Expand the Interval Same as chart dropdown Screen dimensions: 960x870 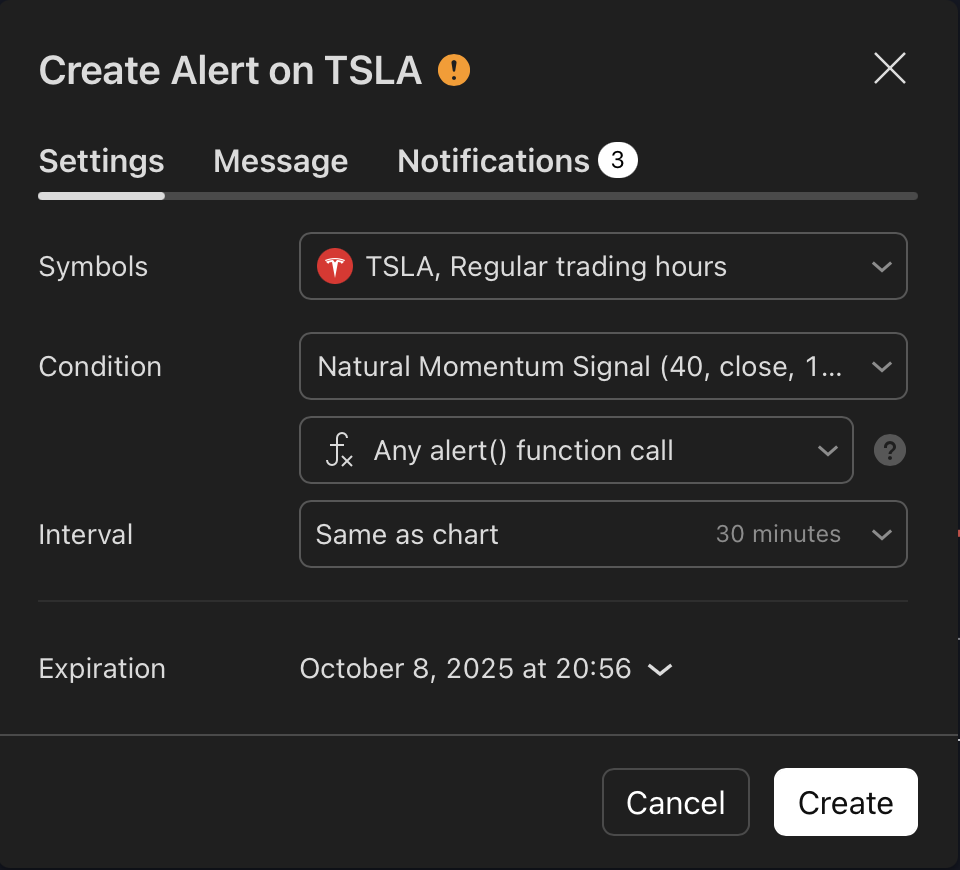603,534
